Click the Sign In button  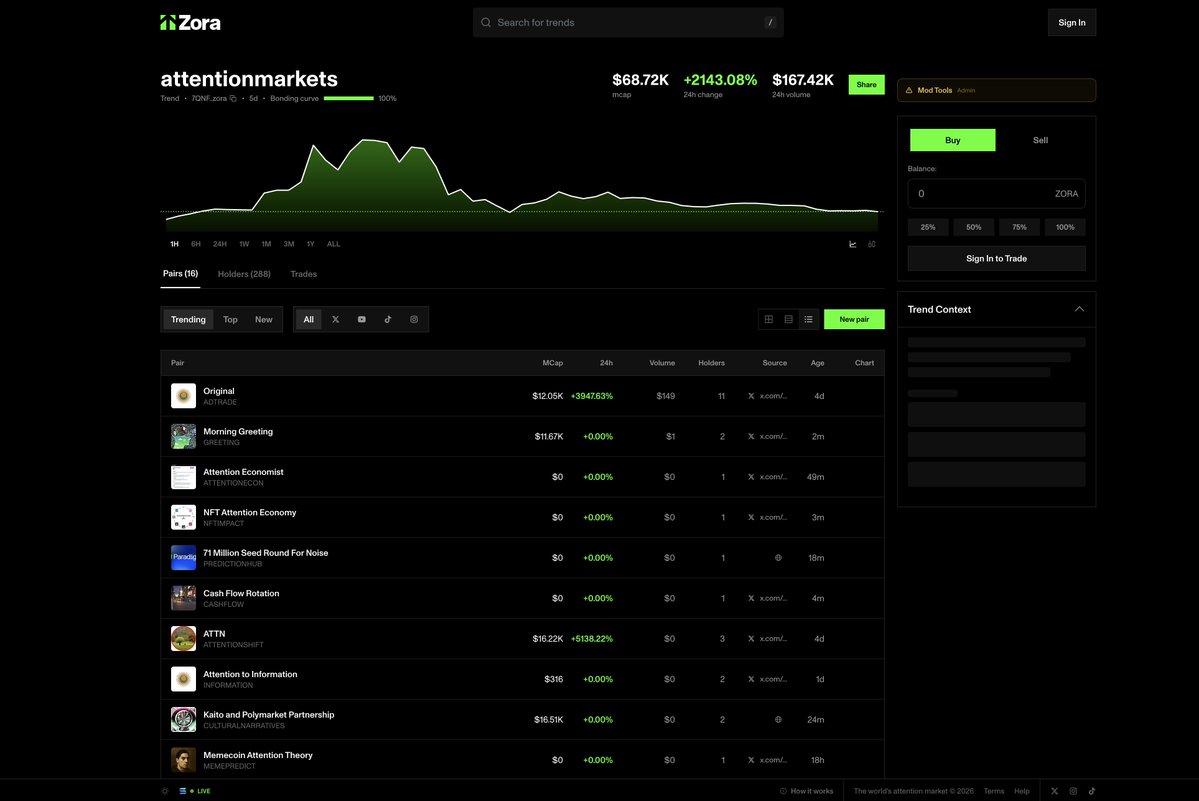[1071, 23]
